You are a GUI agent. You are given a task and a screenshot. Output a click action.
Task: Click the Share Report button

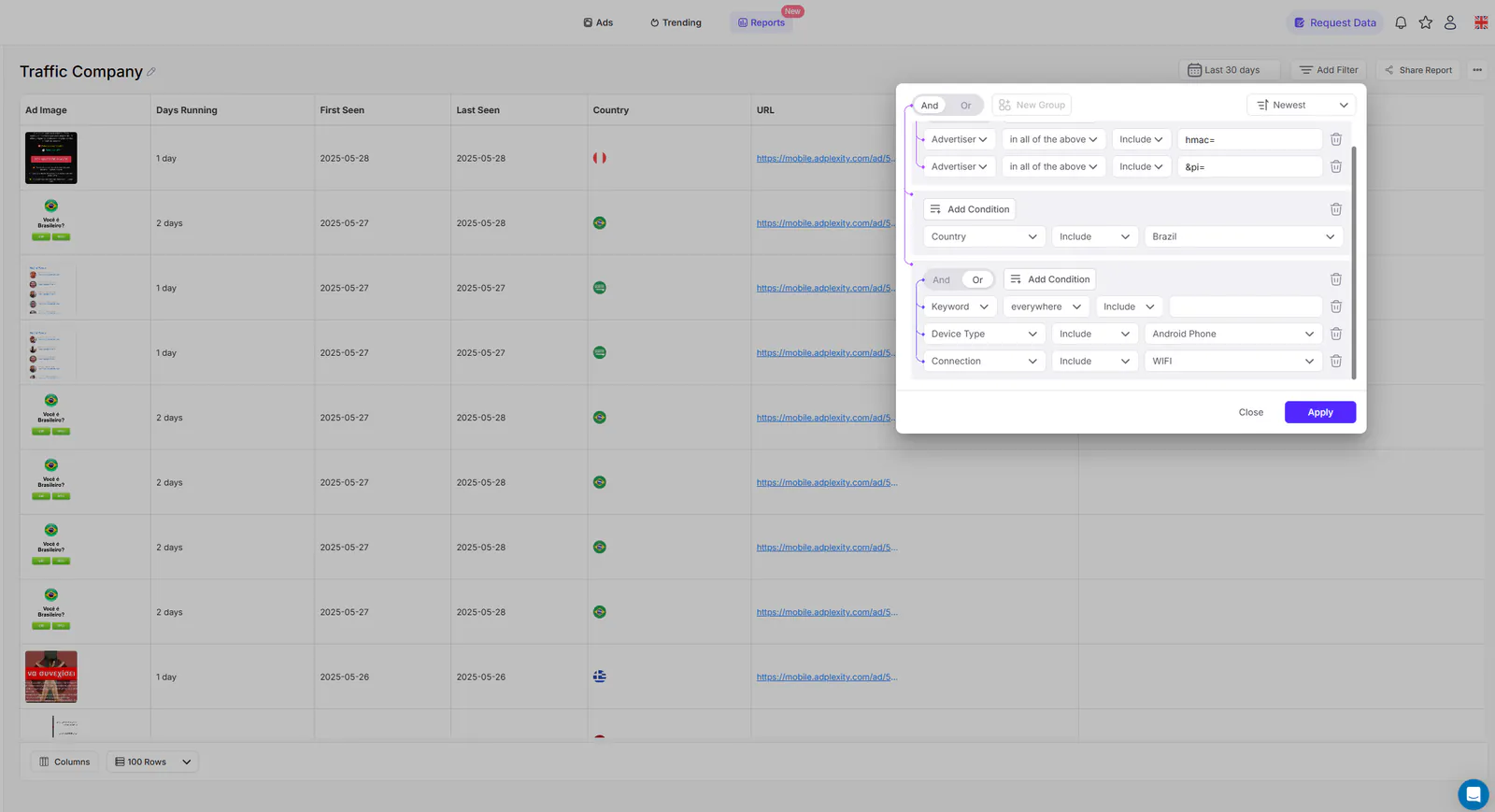(1417, 70)
